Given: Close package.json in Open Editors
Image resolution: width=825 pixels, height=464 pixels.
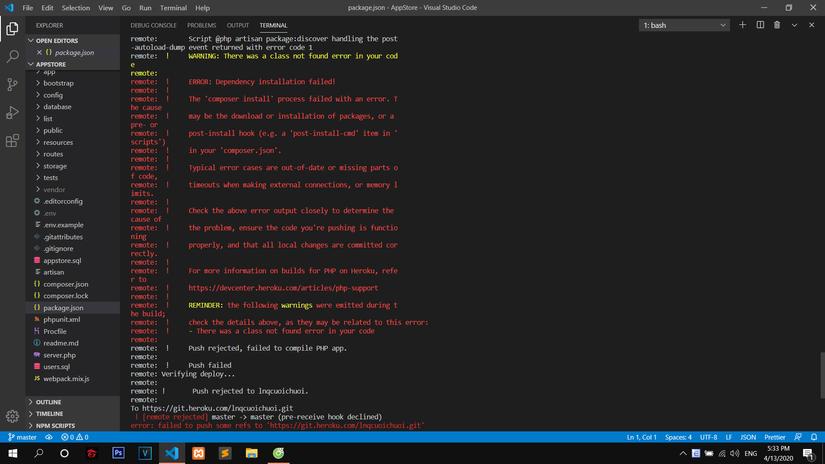Looking at the screenshot, I should point(39,52).
